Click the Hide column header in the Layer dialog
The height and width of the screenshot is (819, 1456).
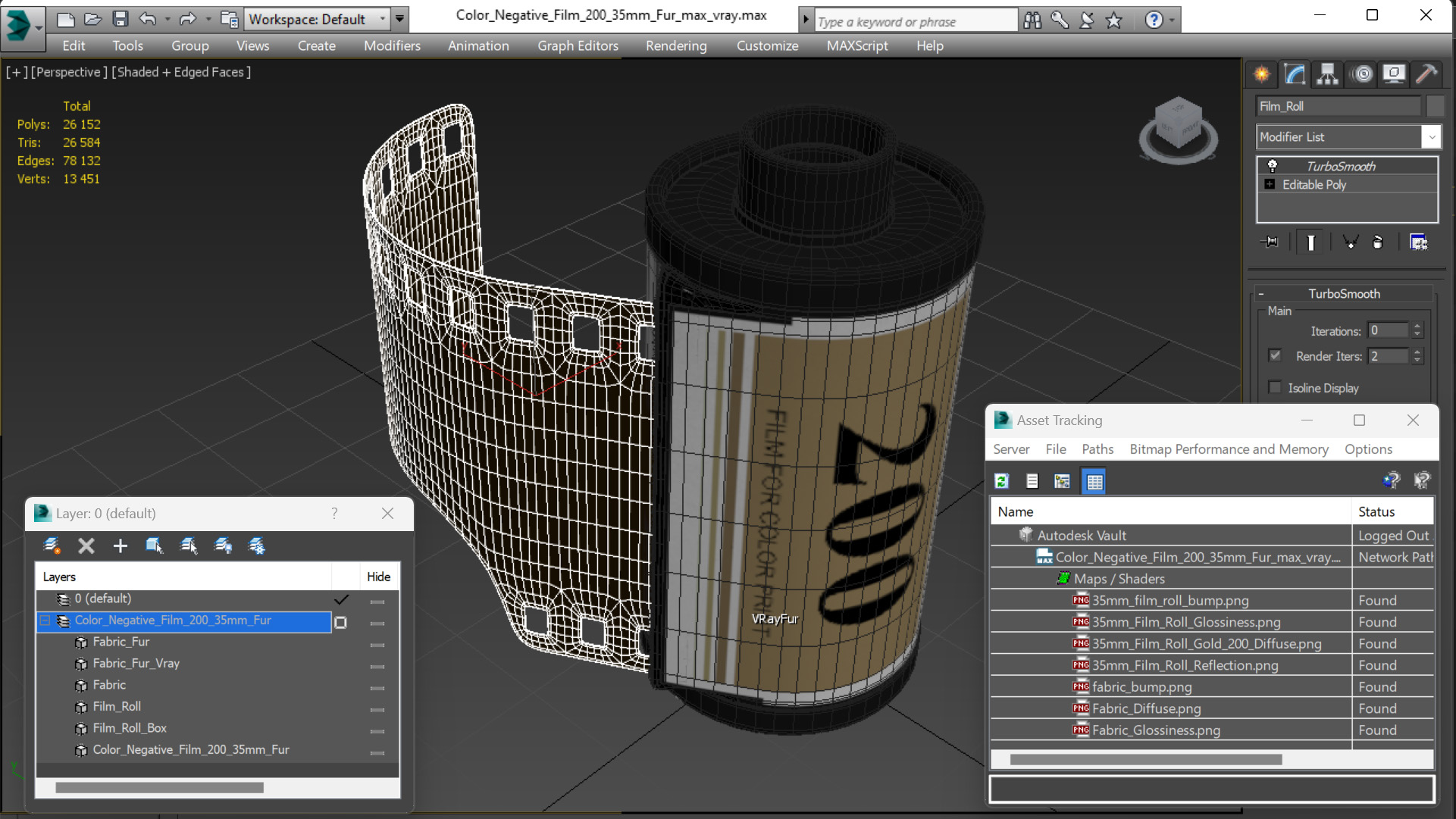pyautogui.click(x=378, y=577)
